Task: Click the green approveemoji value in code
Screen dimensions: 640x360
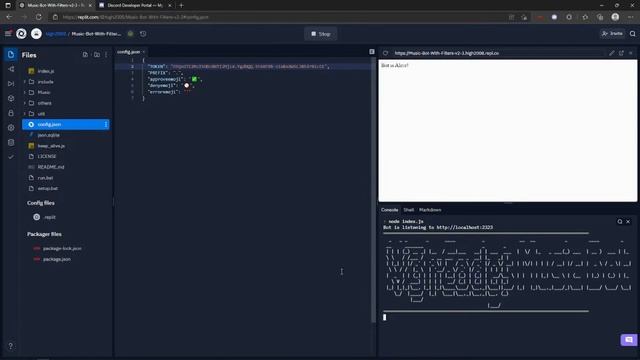Action: pos(194,79)
